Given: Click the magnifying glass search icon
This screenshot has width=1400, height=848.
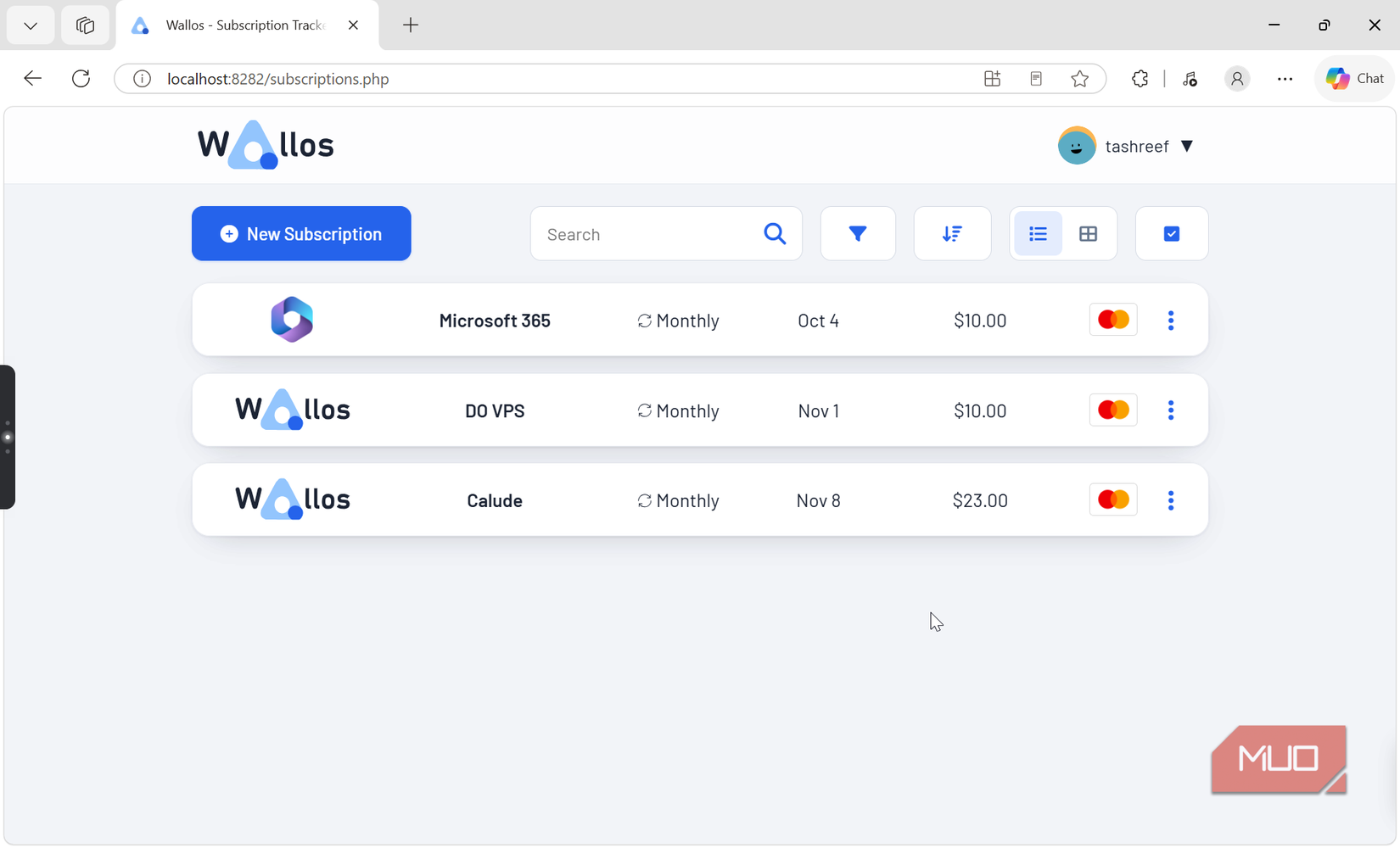Looking at the screenshot, I should (775, 233).
